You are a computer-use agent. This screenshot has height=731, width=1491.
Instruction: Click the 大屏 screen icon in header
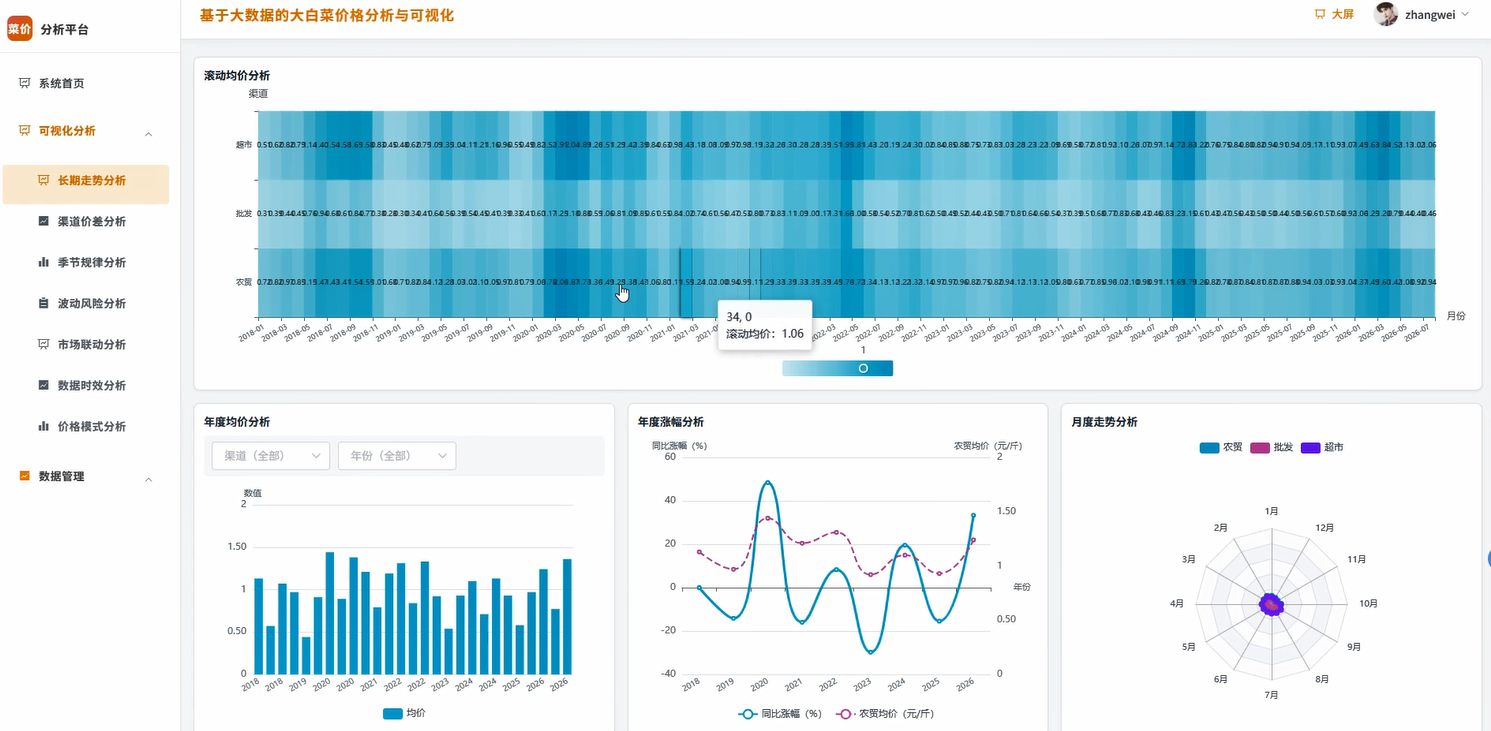pyautogui.click(x=1320, y=14)
